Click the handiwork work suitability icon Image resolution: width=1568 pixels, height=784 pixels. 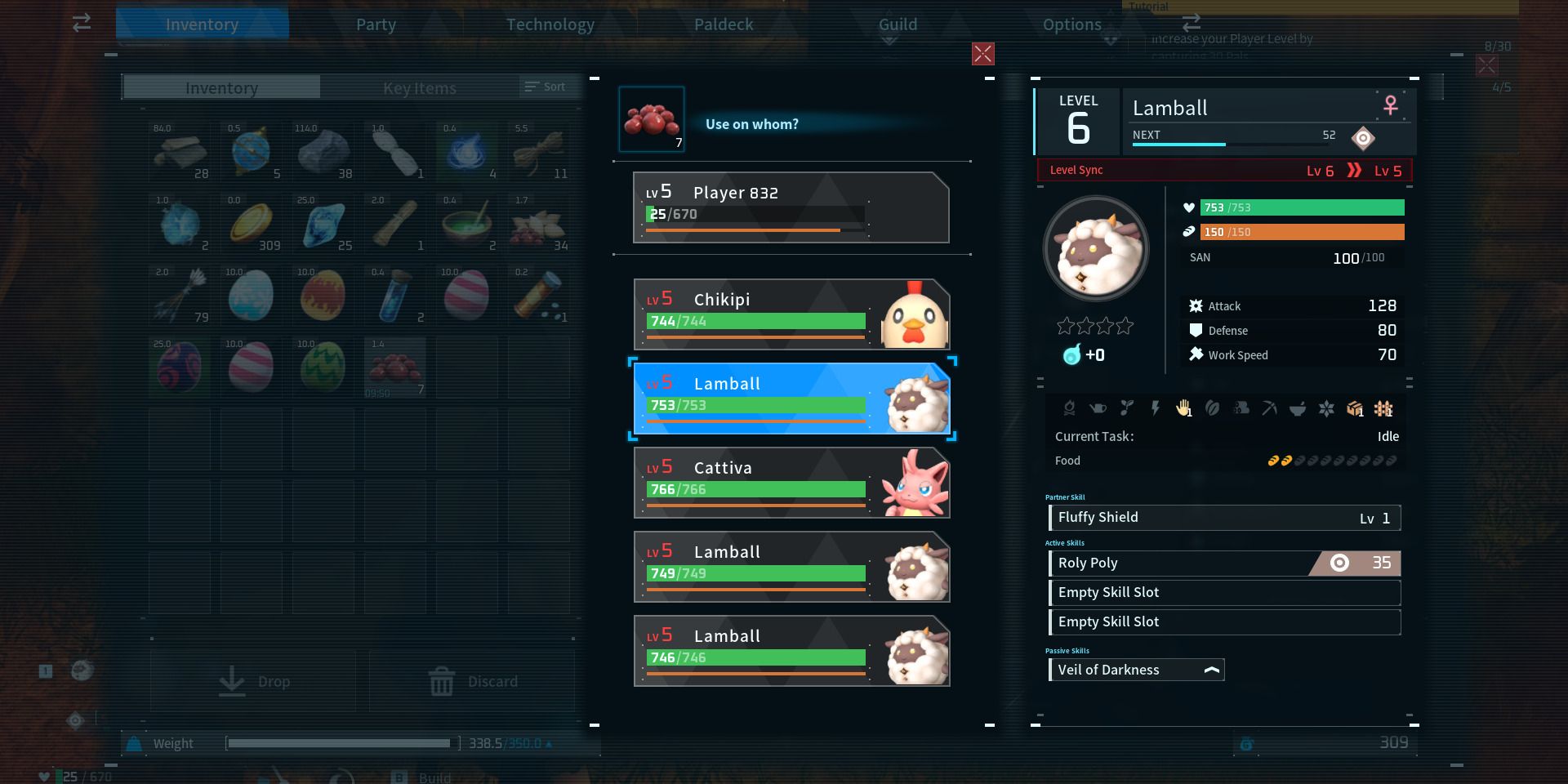coord(1183,408)
